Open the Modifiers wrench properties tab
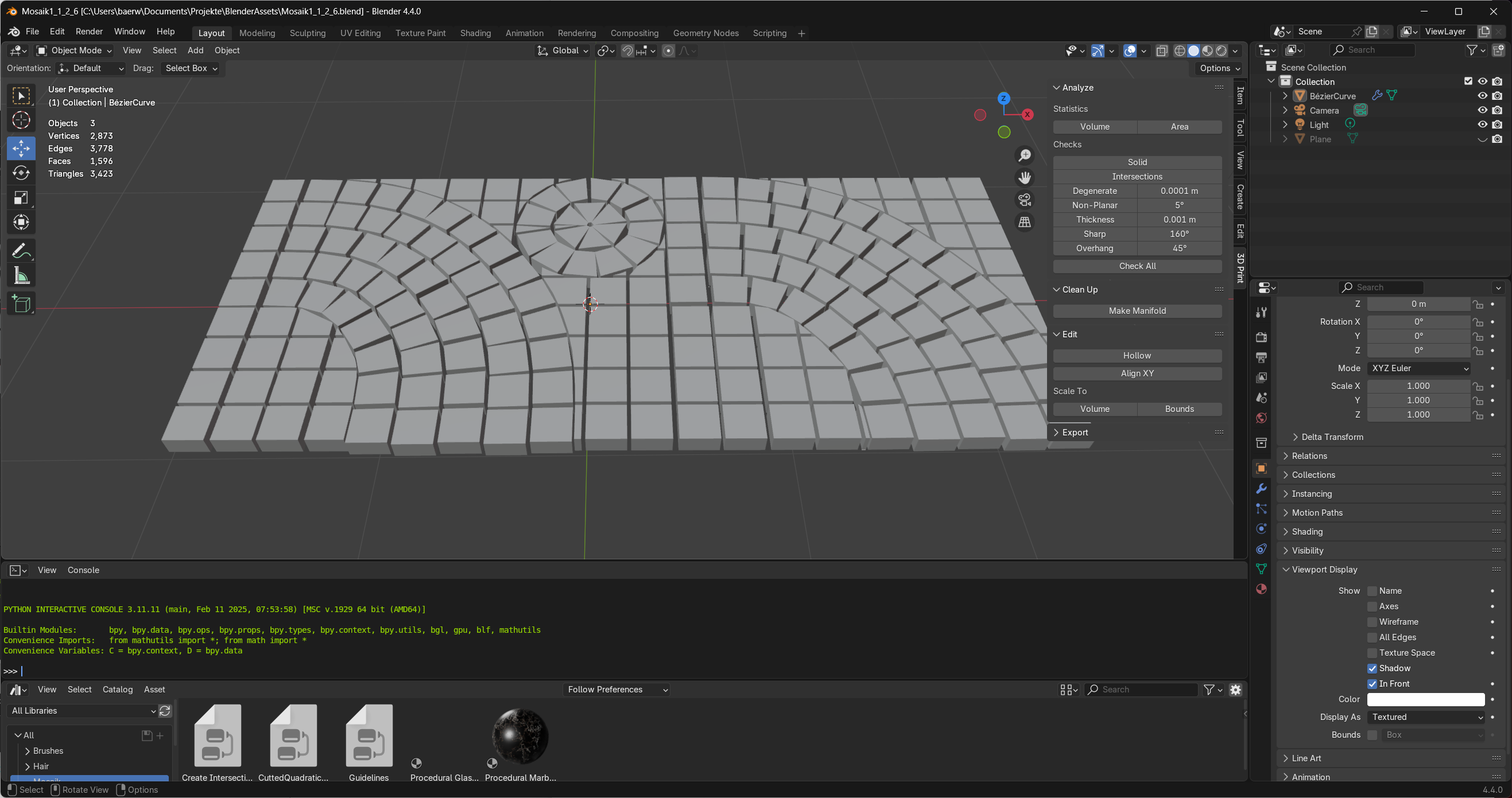Image resolution: width=1512 pixels, height=798 pixels. click(x=1261, y=489)
